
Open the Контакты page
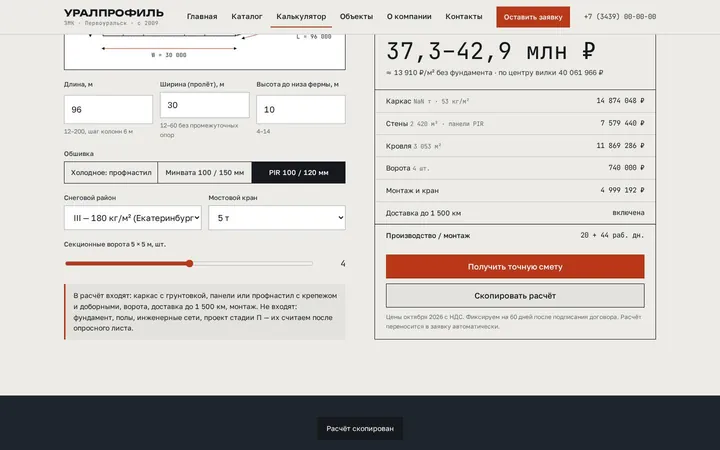tap(464, 17)
